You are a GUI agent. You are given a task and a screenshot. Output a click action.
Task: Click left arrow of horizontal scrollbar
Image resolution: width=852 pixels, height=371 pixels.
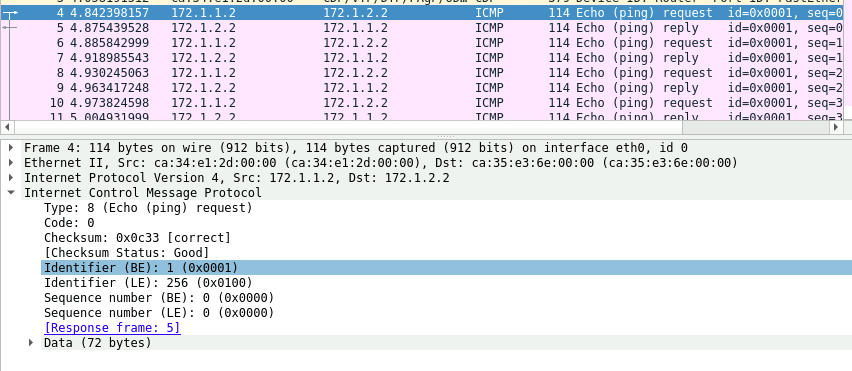tap(7, 127)
